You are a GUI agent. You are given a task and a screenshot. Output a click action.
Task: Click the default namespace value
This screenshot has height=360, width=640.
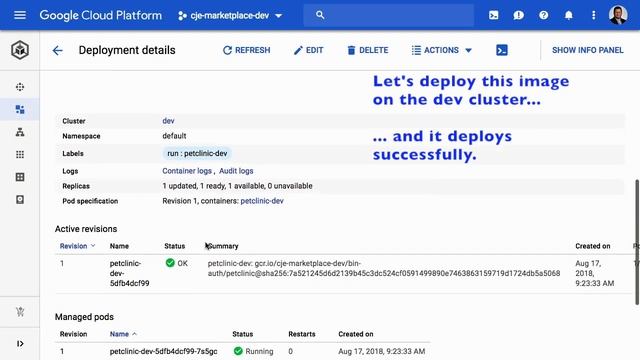(174, 136)
